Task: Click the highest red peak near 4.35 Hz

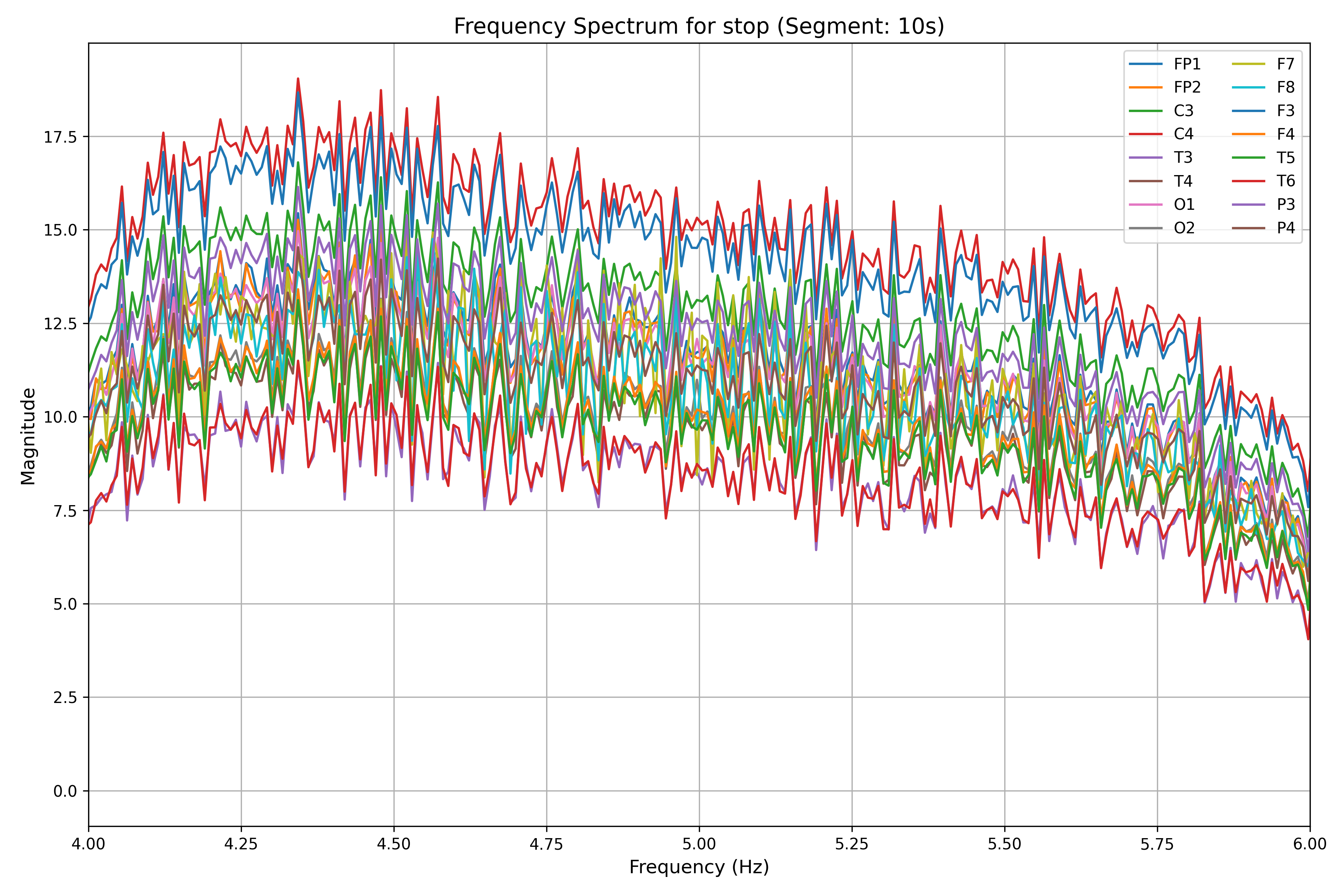Action: (298, 78)
